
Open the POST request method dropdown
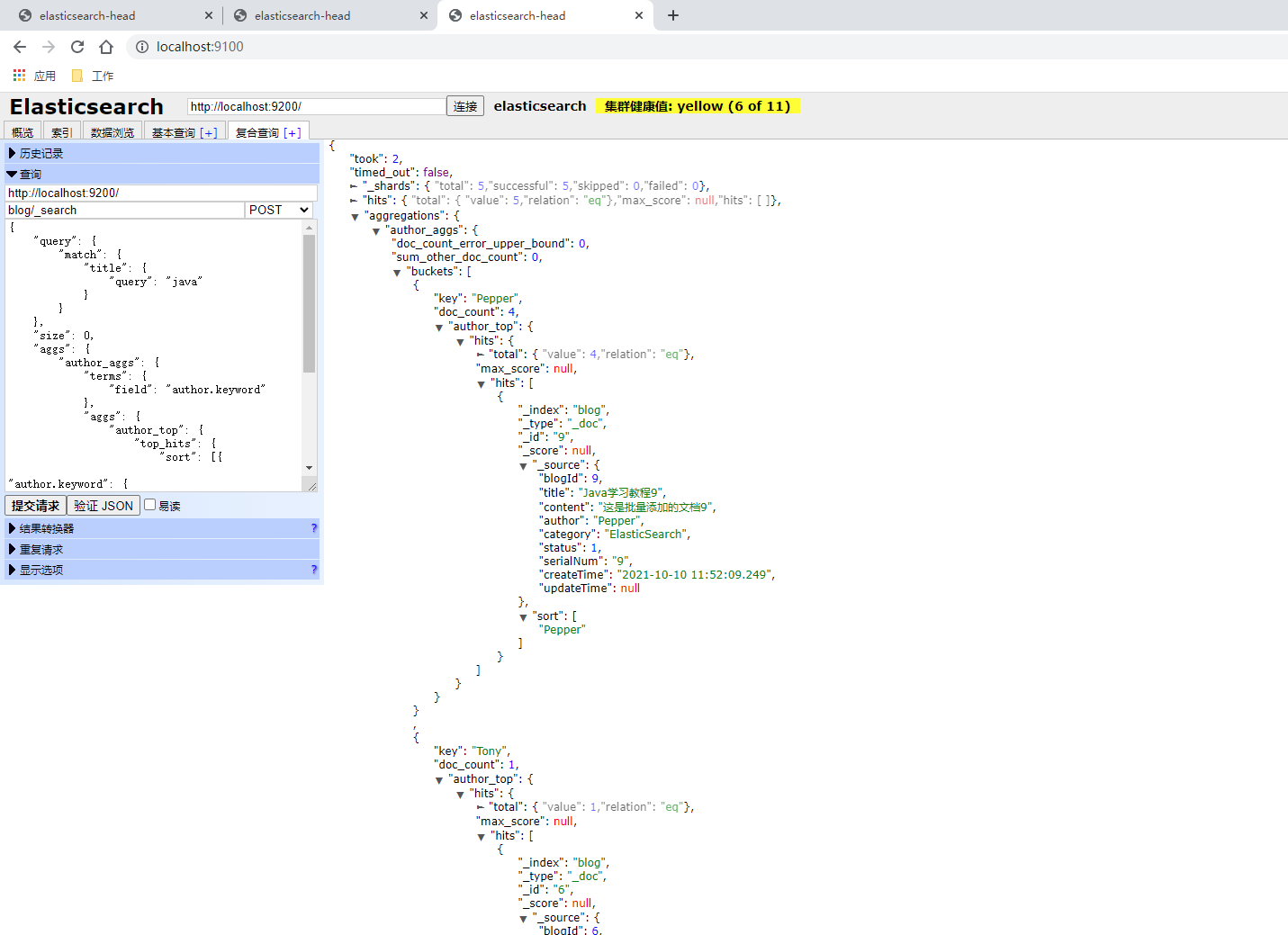pyautogui.click(x=278, y=210)
